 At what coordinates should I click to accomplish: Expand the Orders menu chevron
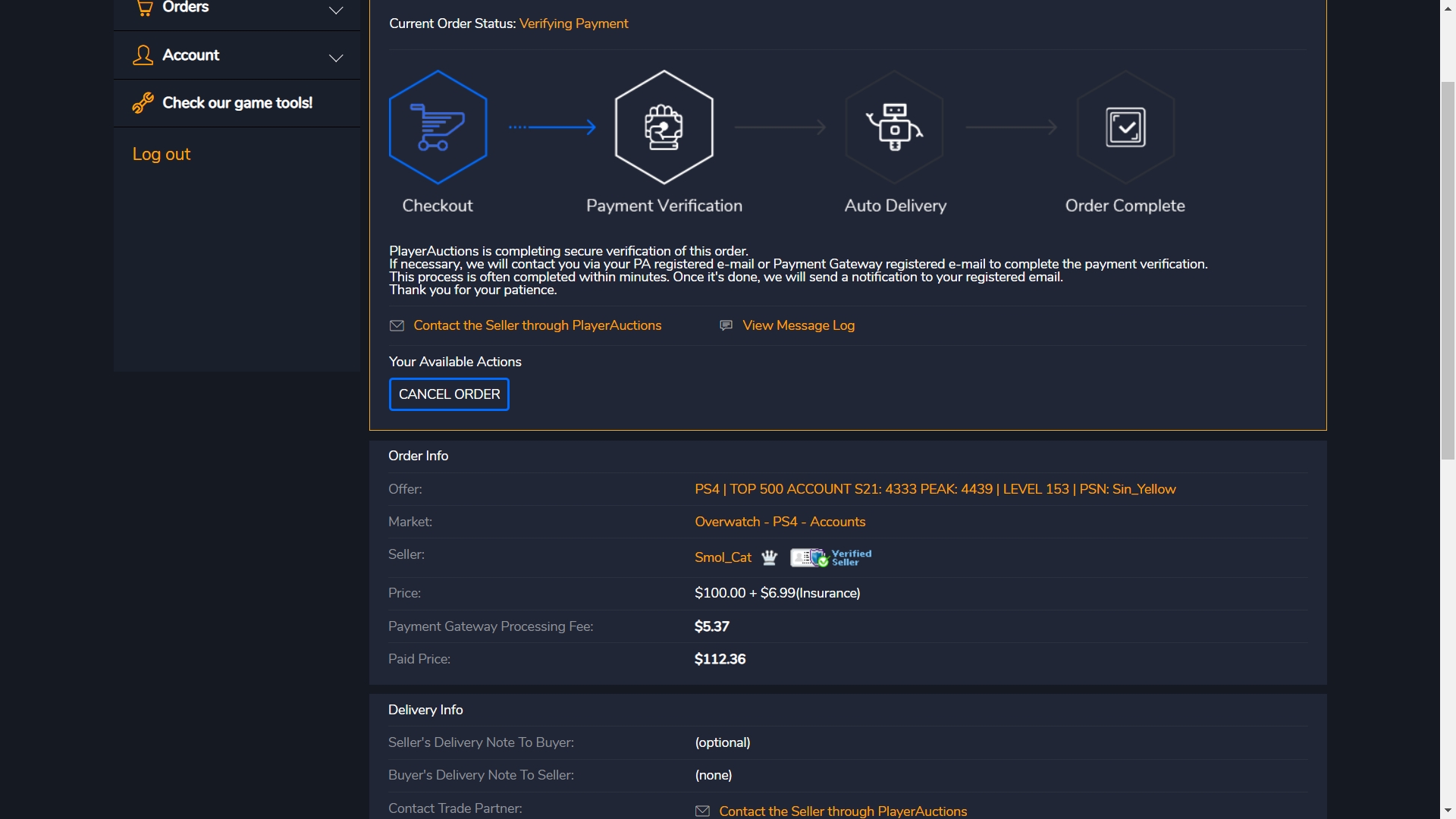tap(336, 11)
